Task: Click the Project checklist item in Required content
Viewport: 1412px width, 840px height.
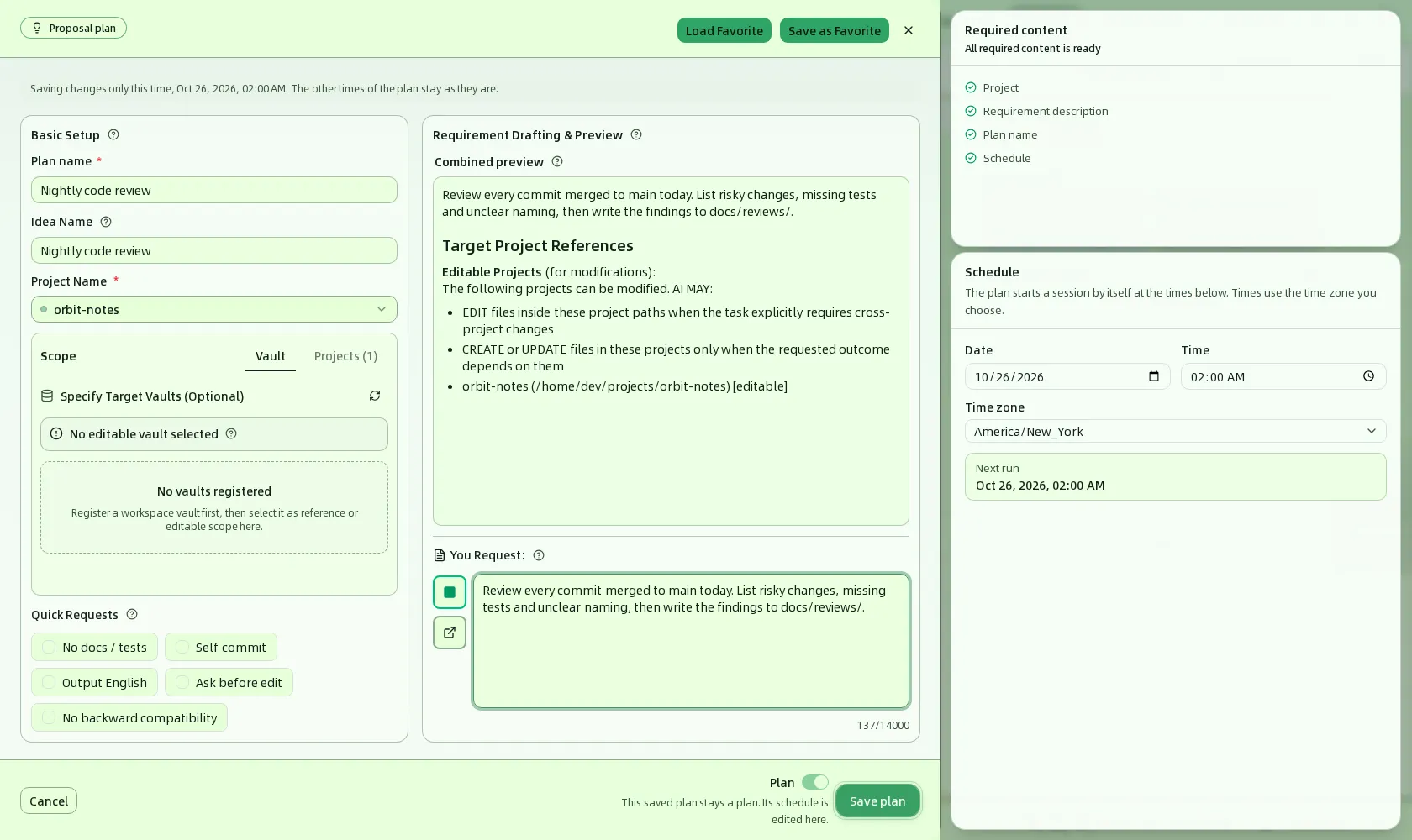Action: coord(992,87)
